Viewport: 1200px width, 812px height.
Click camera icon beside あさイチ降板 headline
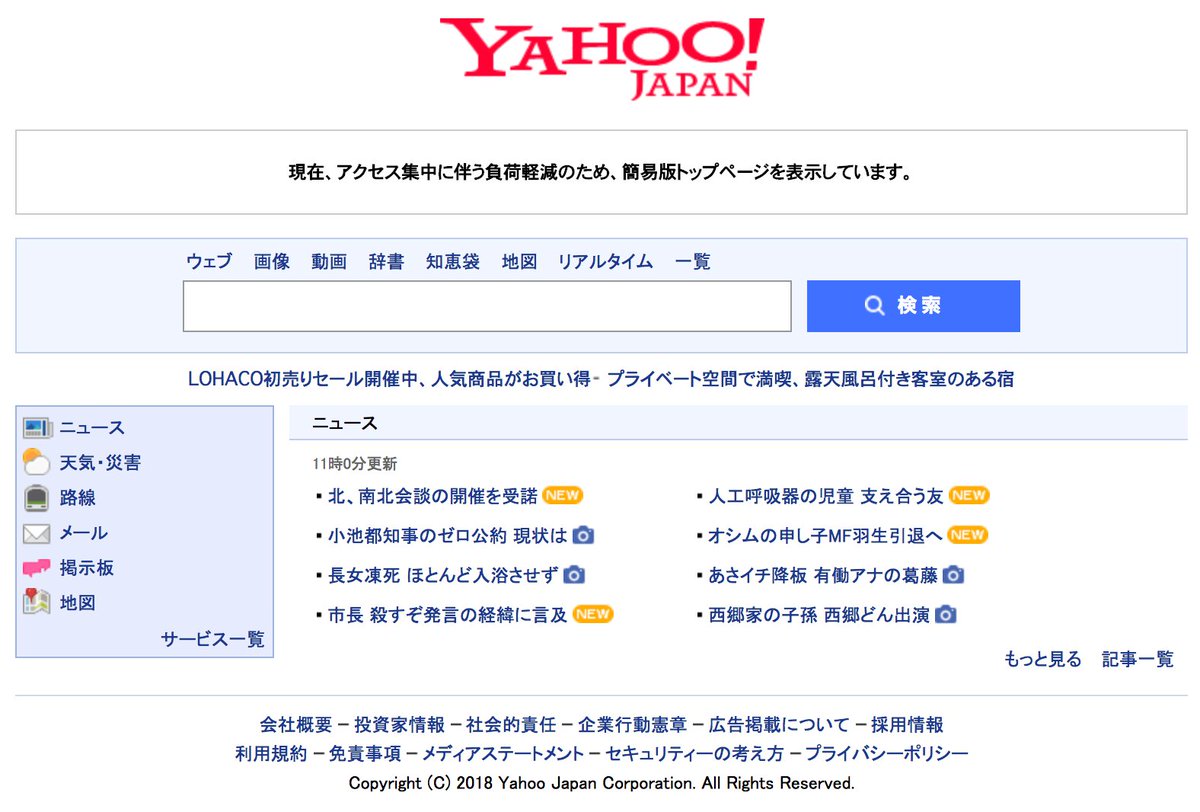[954, 575]
